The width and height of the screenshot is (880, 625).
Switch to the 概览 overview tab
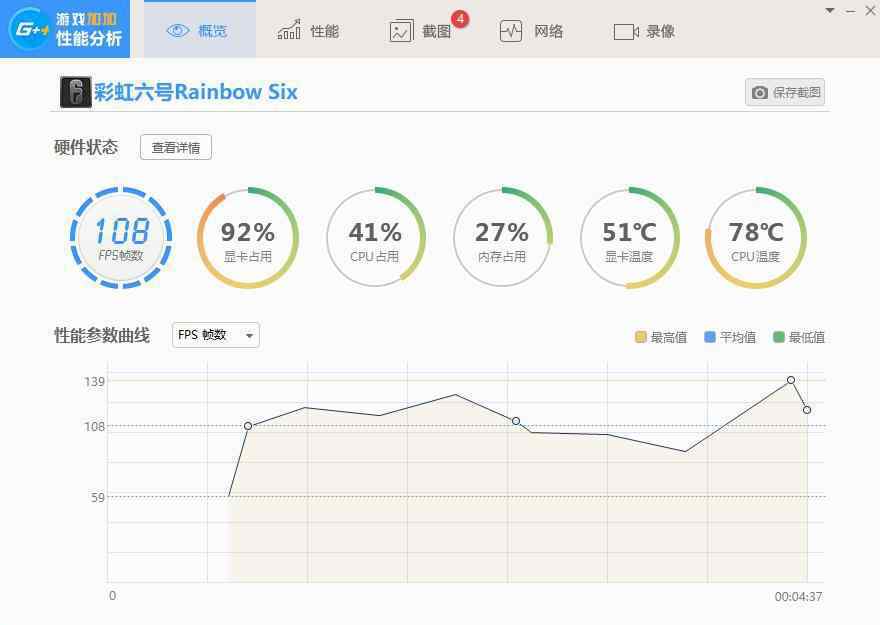click(200, 30)
